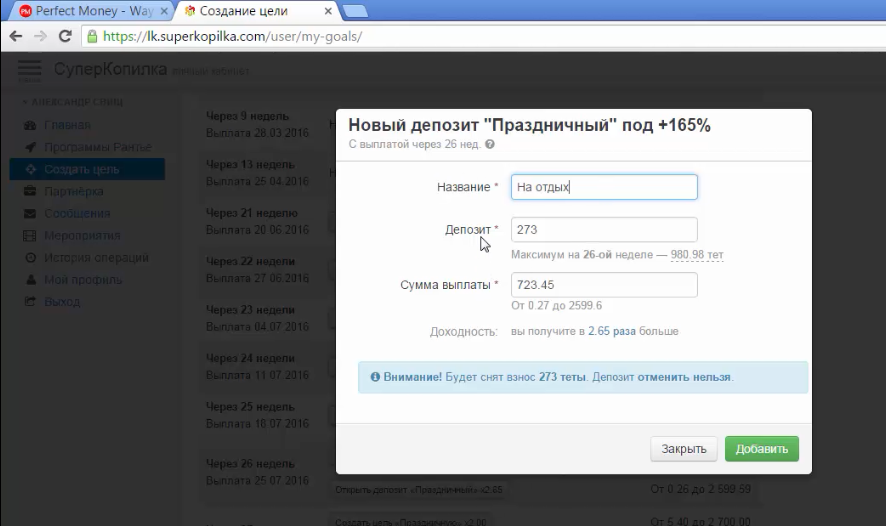
Task: Click the help question mark icon in dialog subtitle
Action: coord(490,144)
